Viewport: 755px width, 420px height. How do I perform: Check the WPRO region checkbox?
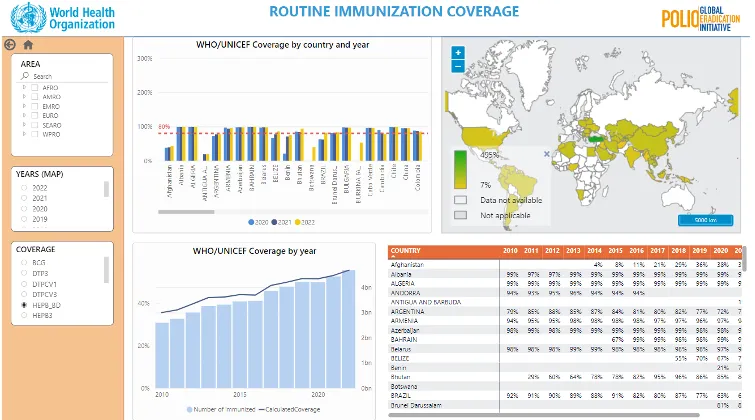point(35,134)
